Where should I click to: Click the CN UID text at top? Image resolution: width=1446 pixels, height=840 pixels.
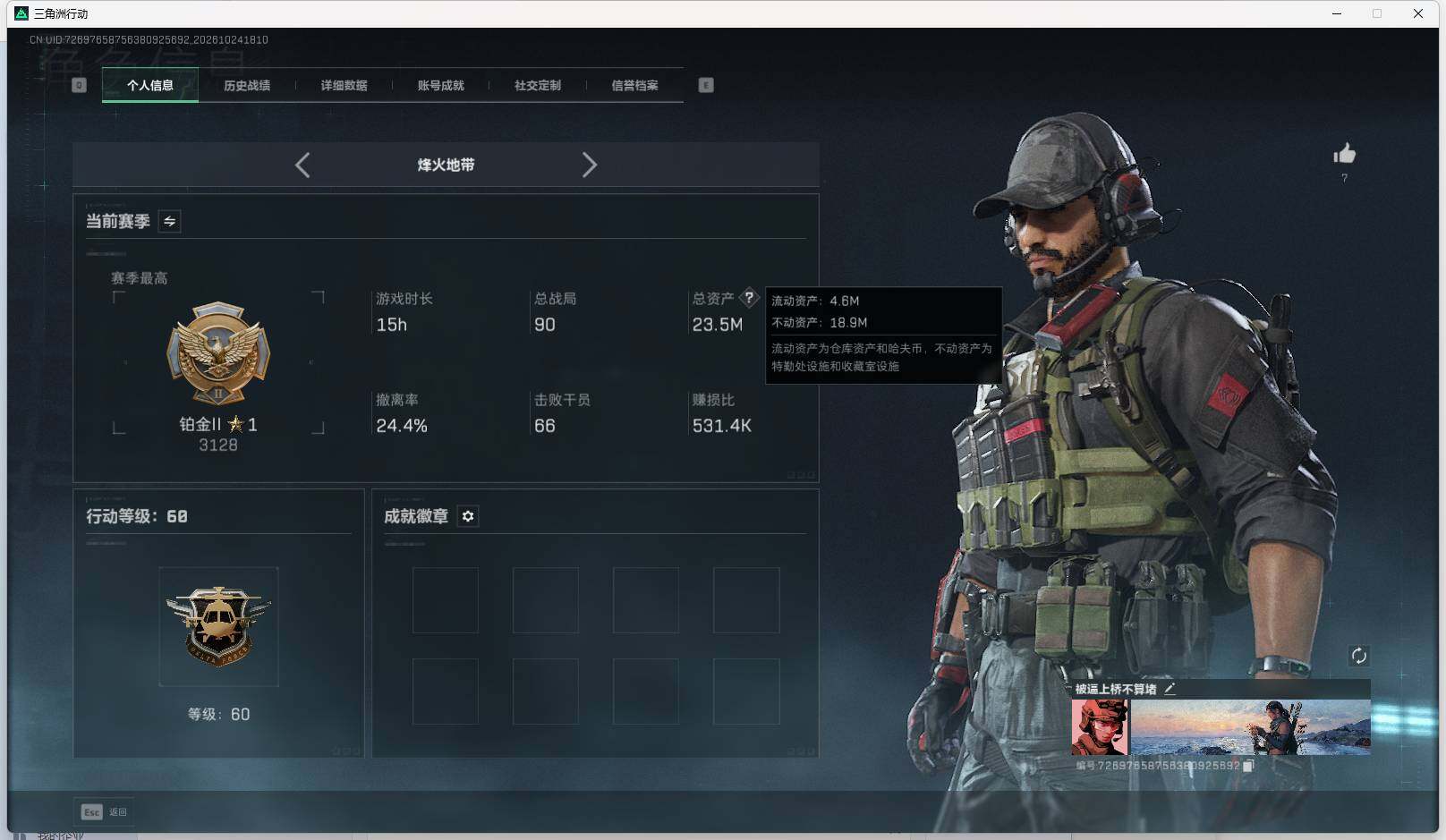pyautogui.click(x=149, y=39)
